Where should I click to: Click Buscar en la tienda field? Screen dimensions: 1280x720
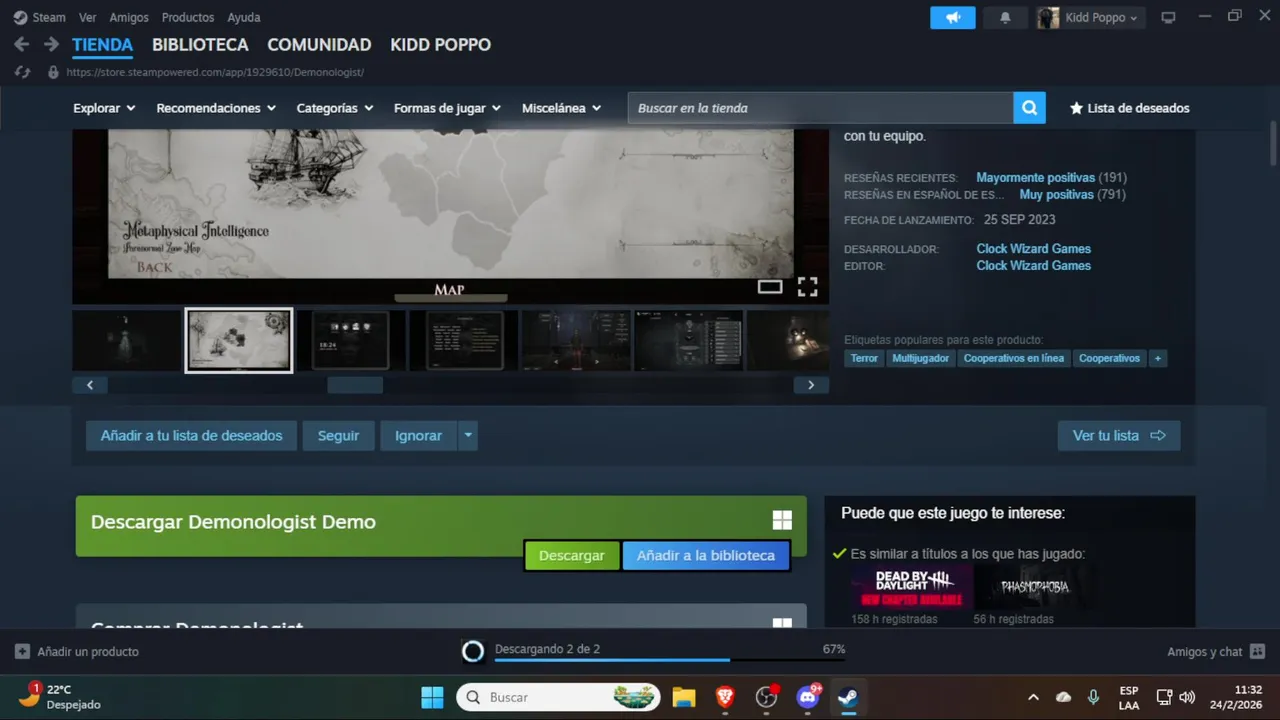coord(820,108)
